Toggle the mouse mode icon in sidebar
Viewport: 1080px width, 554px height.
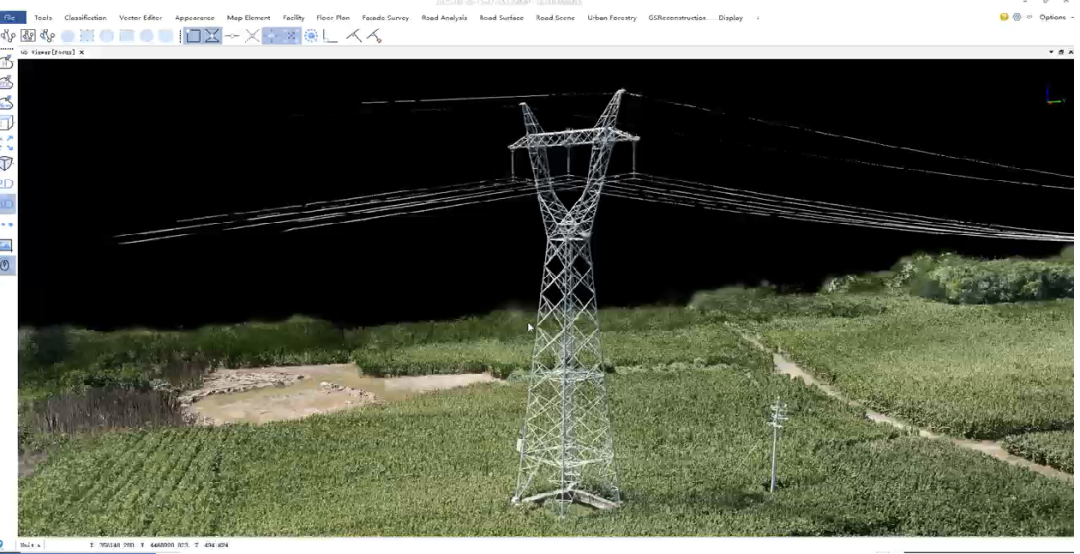6,265
